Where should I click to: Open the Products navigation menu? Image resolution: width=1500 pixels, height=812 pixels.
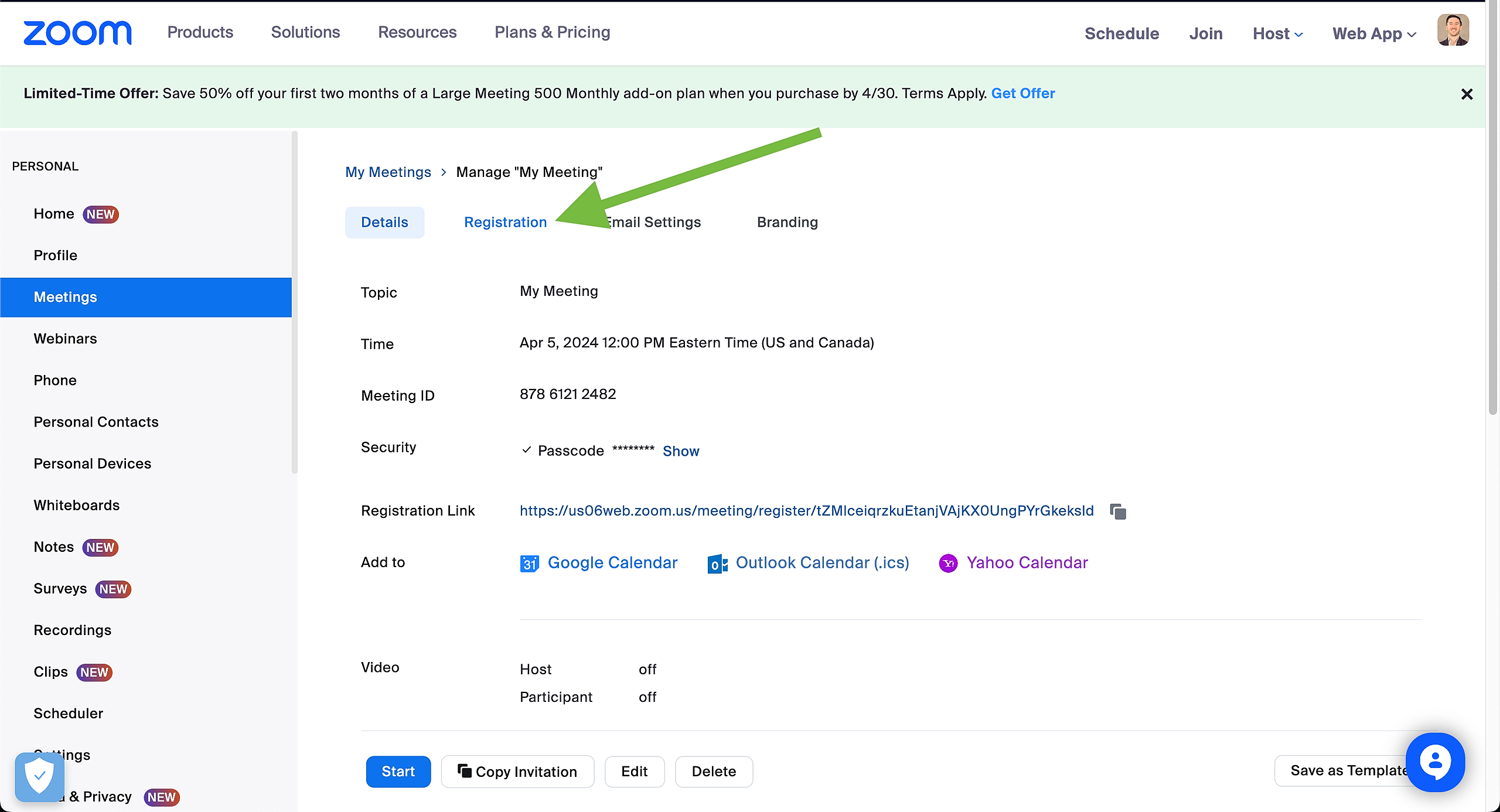(x=200, y=32)
